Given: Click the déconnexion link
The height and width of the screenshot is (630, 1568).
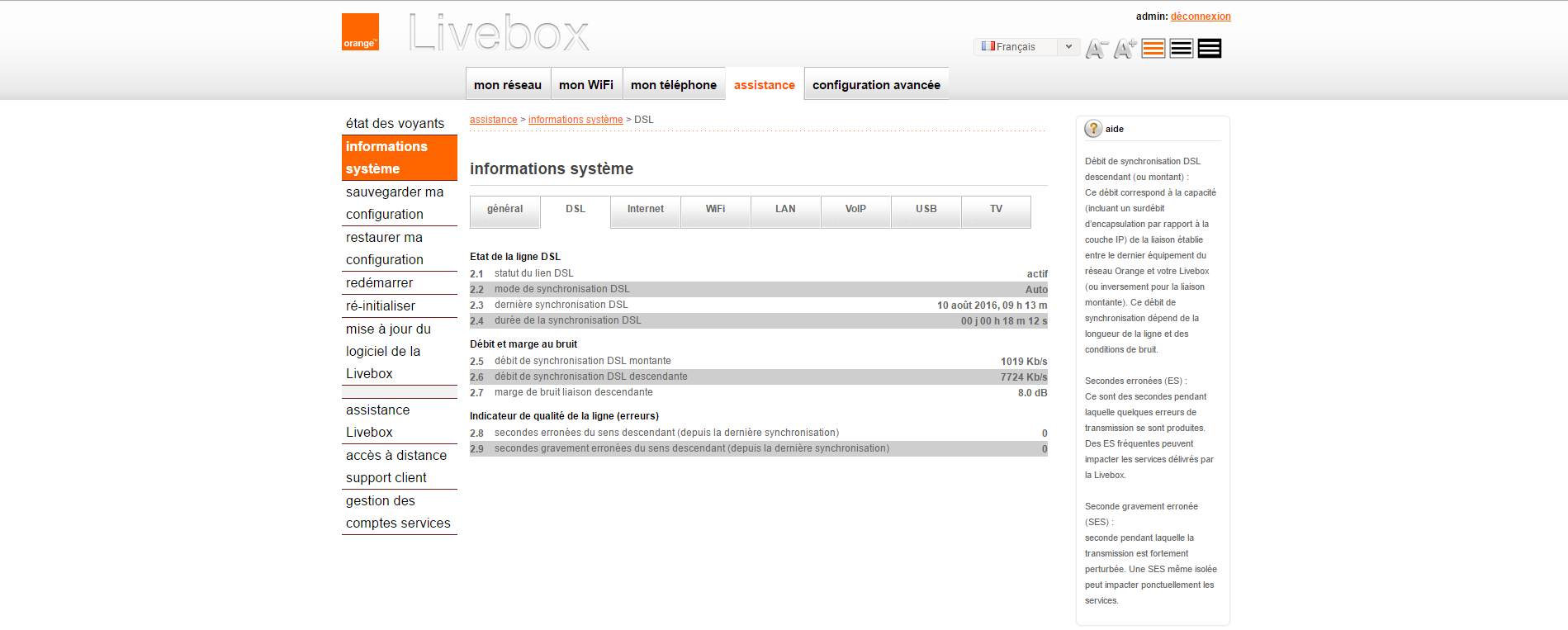Looking at the screenshot, I should click(1200, 17).
